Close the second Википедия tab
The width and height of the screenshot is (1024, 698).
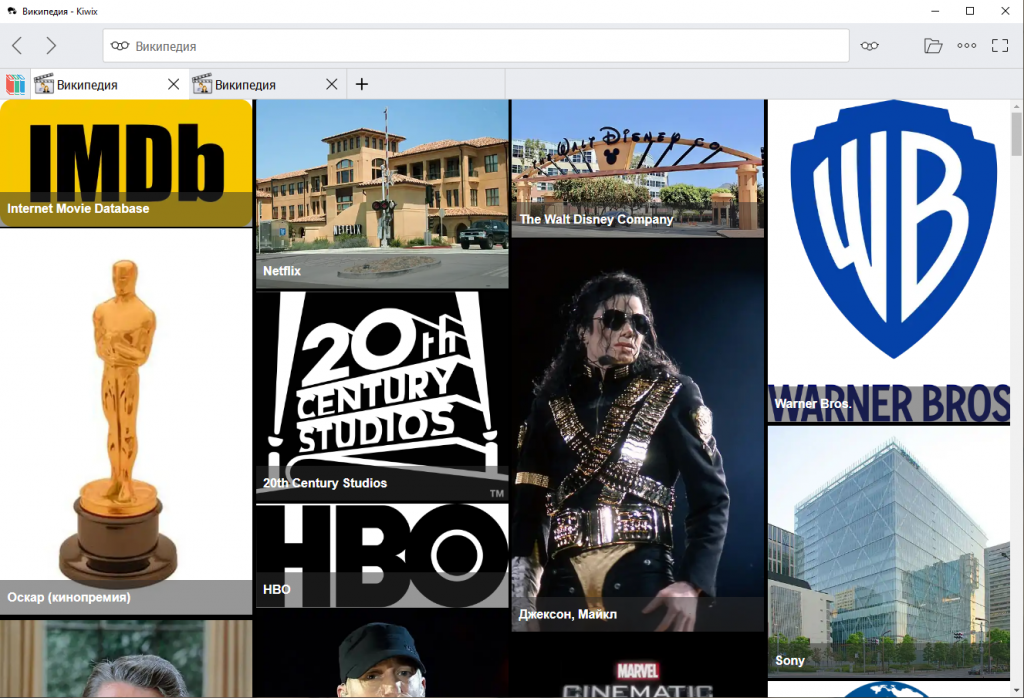pos(332,84)
